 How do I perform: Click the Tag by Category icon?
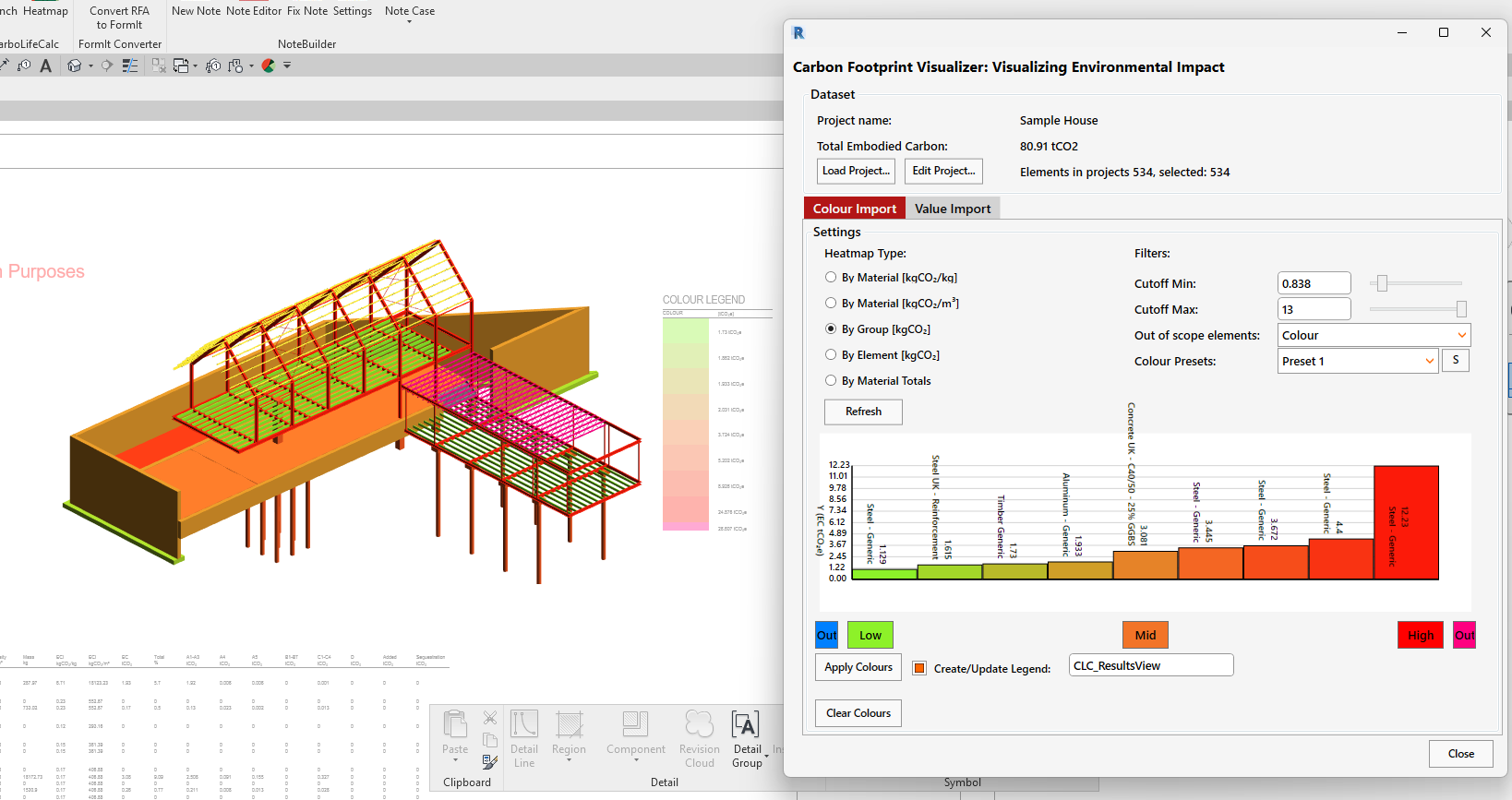[x=24, y=66]
